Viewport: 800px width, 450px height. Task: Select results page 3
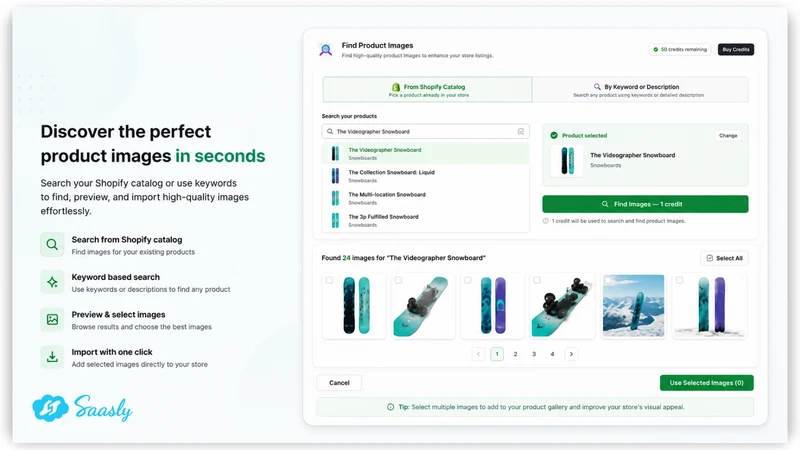[534, 354]
